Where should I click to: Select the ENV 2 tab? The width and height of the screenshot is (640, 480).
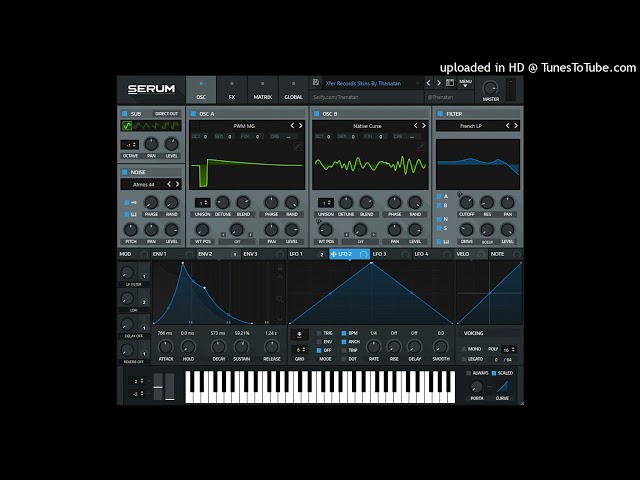pyautogui.click(x=218, y=254)
